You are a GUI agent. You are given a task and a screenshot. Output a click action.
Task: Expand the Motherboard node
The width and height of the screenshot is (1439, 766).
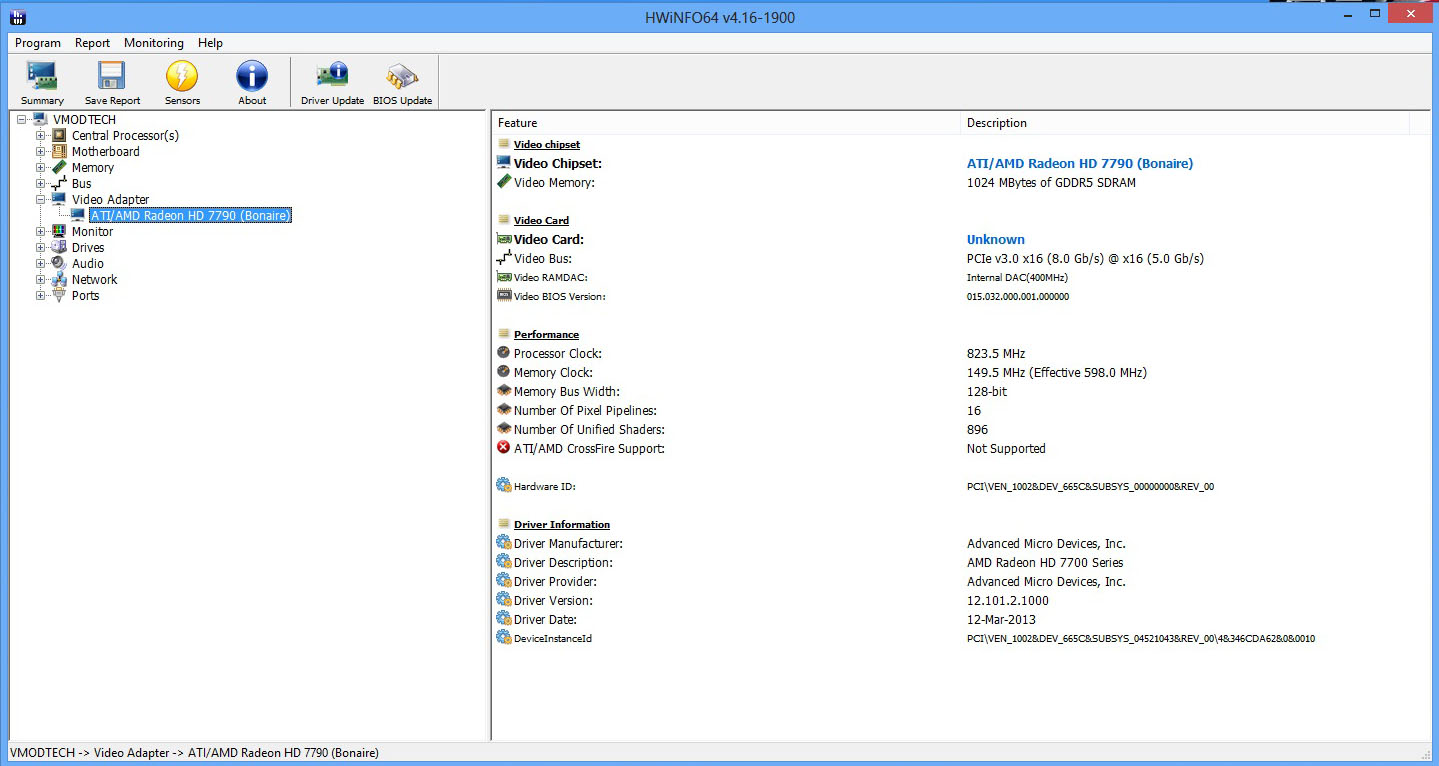41,152
